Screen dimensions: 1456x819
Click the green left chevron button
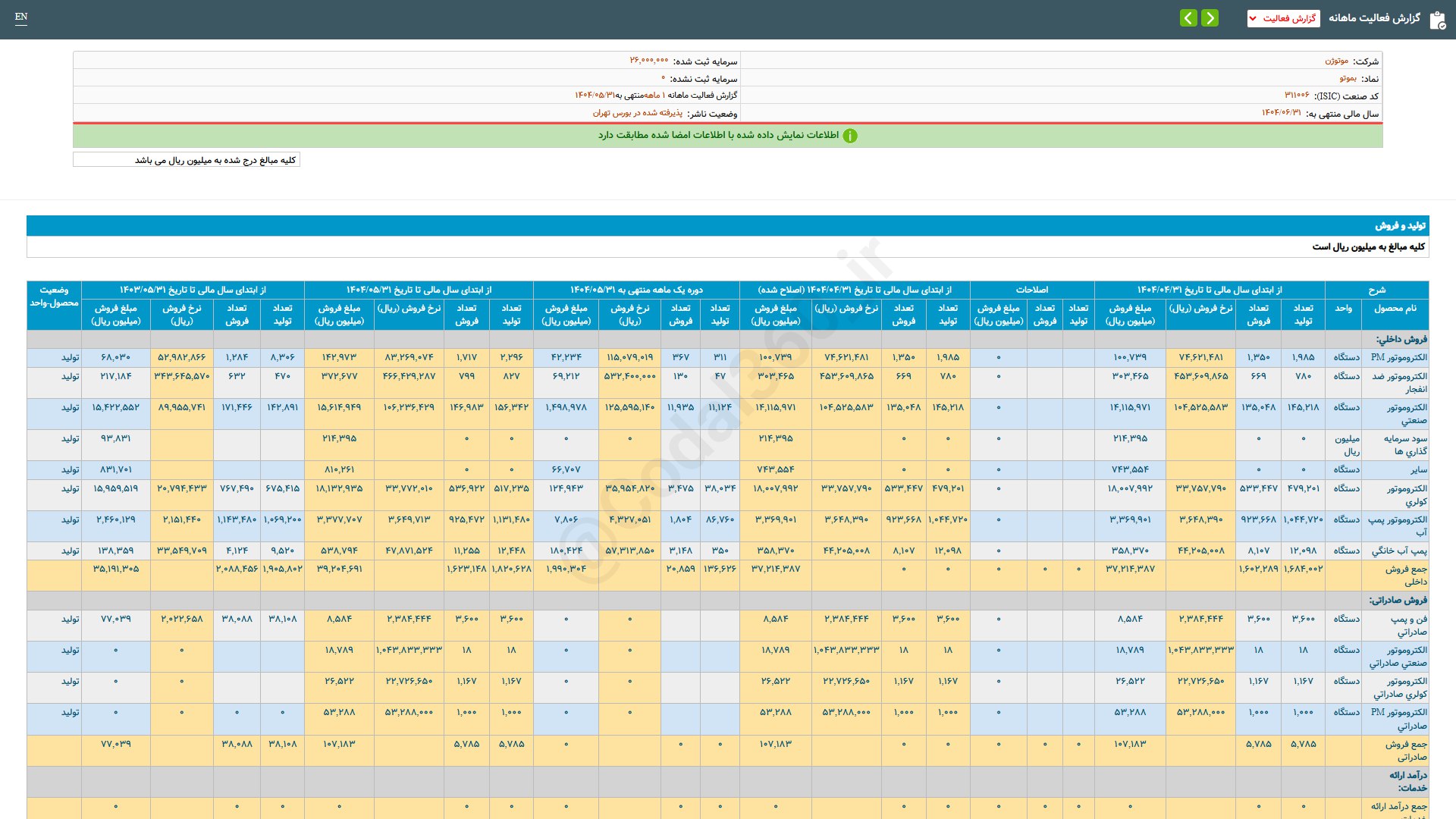1188,18
